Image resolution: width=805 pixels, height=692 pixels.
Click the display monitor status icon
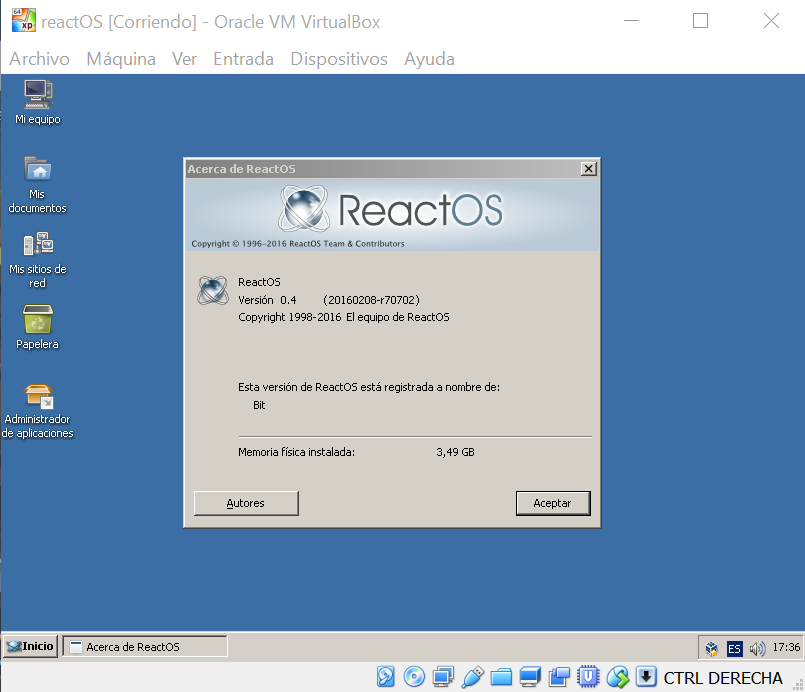[530, 677]
